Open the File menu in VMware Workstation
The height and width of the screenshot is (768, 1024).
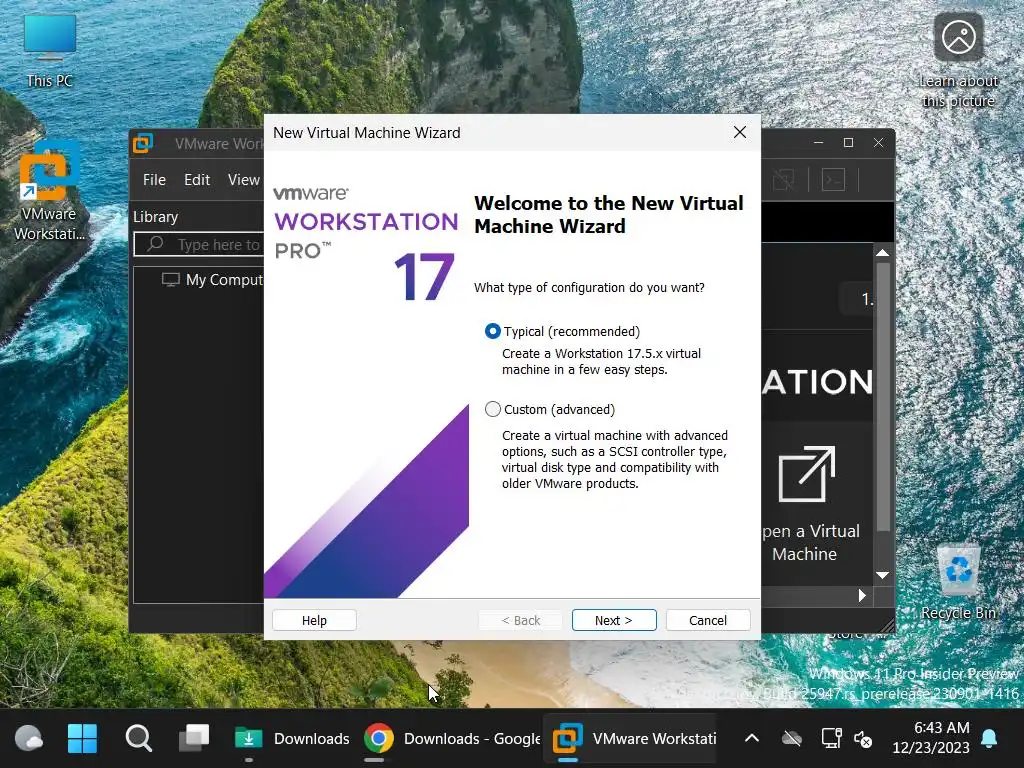pos(154,180)
